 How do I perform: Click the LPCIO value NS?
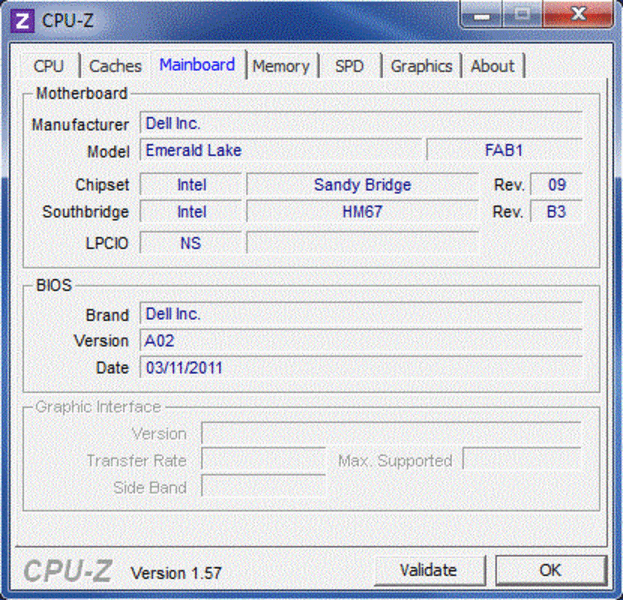[x=191, y=243]
